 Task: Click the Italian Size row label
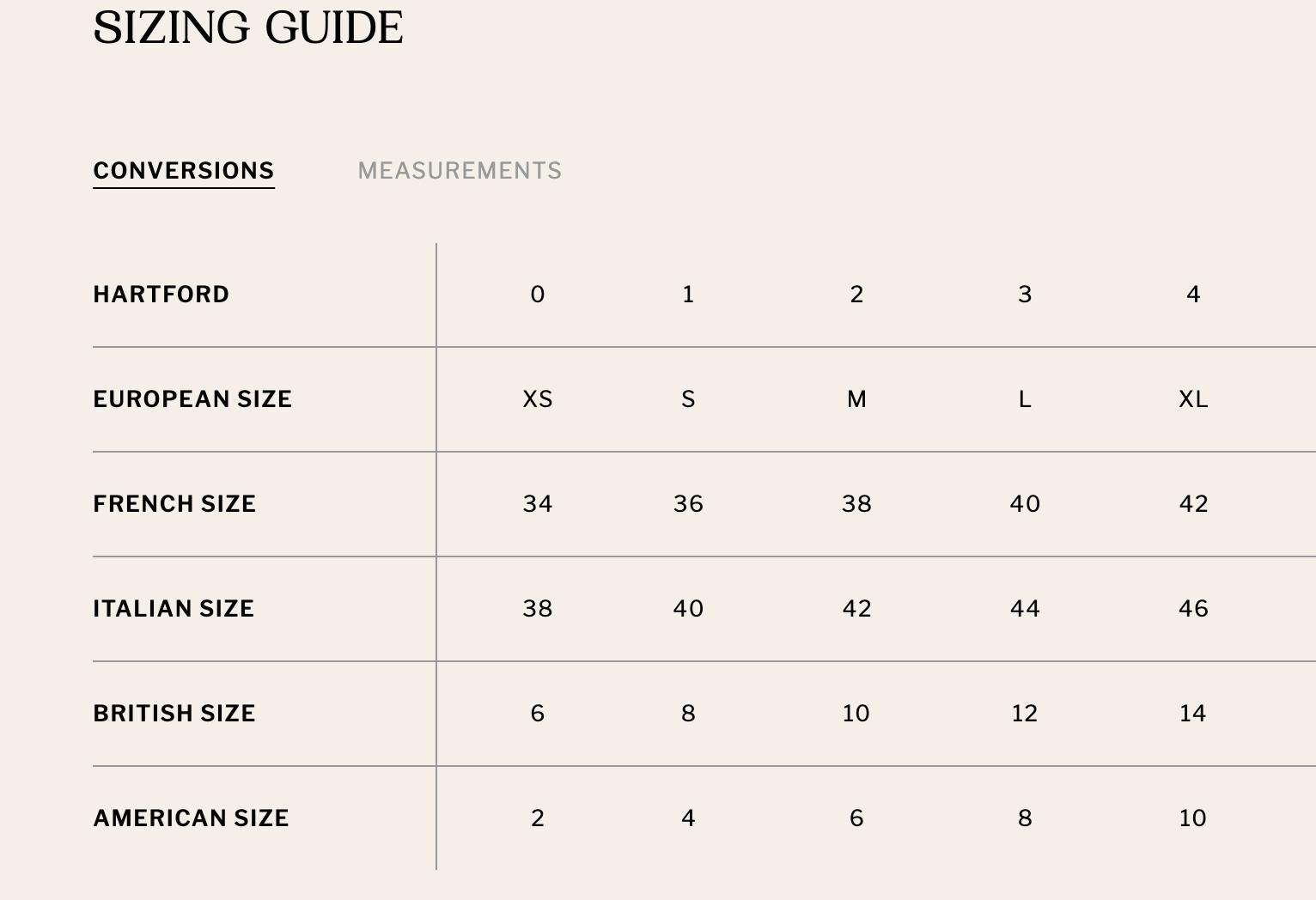pyautogui.click(x=174, y=609)
